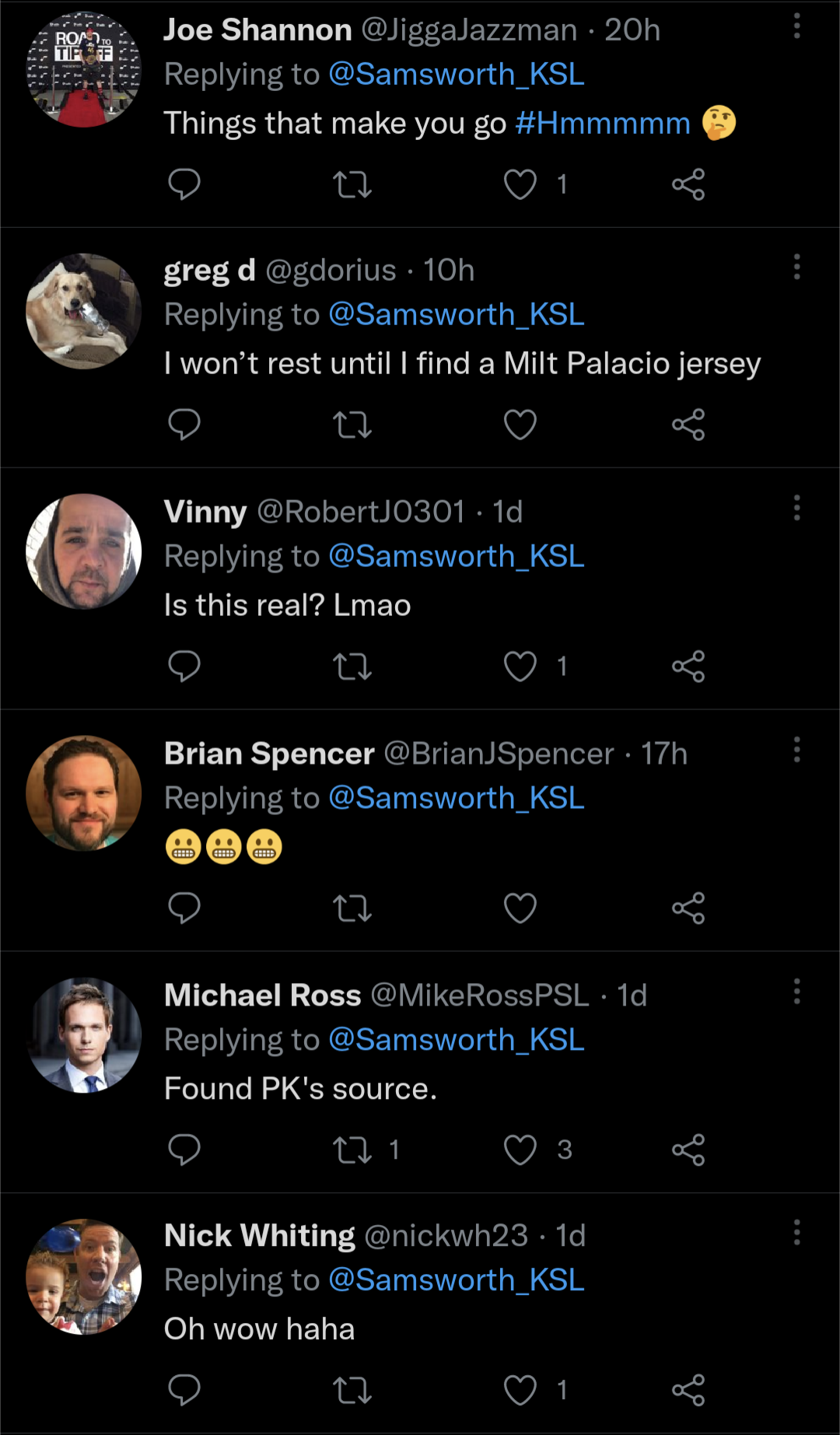Image resolution: width=840 pixels, height=1435 pixels.
Task: View greg d's dog profile picture
Action: click(84, 311)
